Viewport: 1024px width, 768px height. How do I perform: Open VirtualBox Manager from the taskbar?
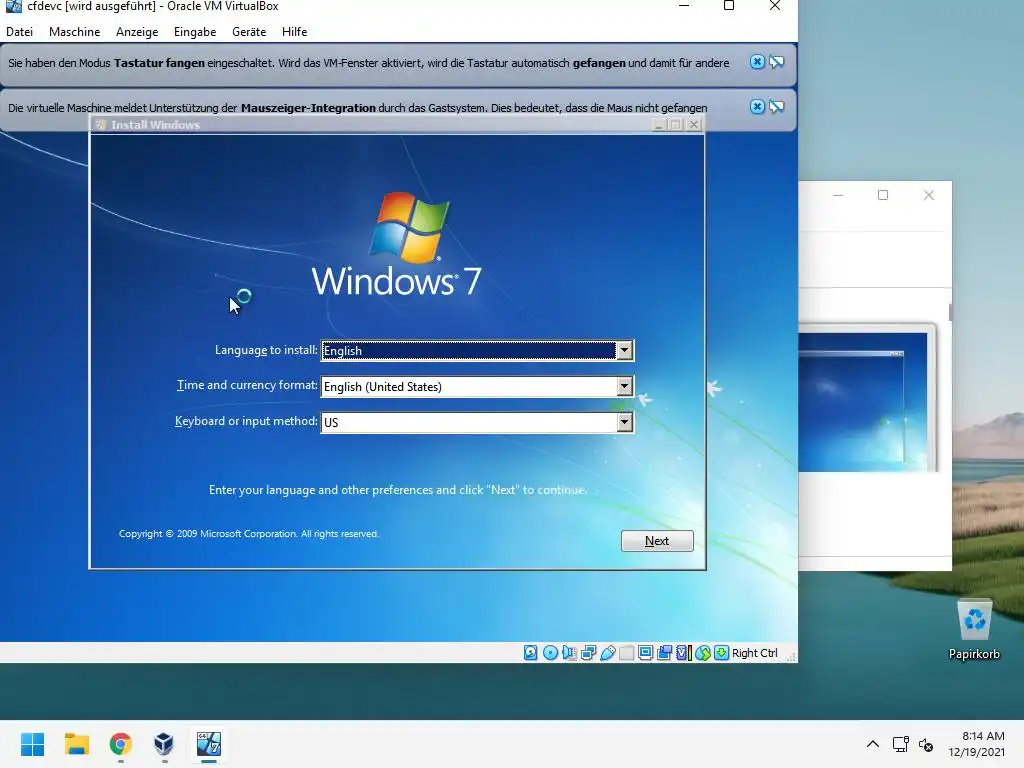164,744
